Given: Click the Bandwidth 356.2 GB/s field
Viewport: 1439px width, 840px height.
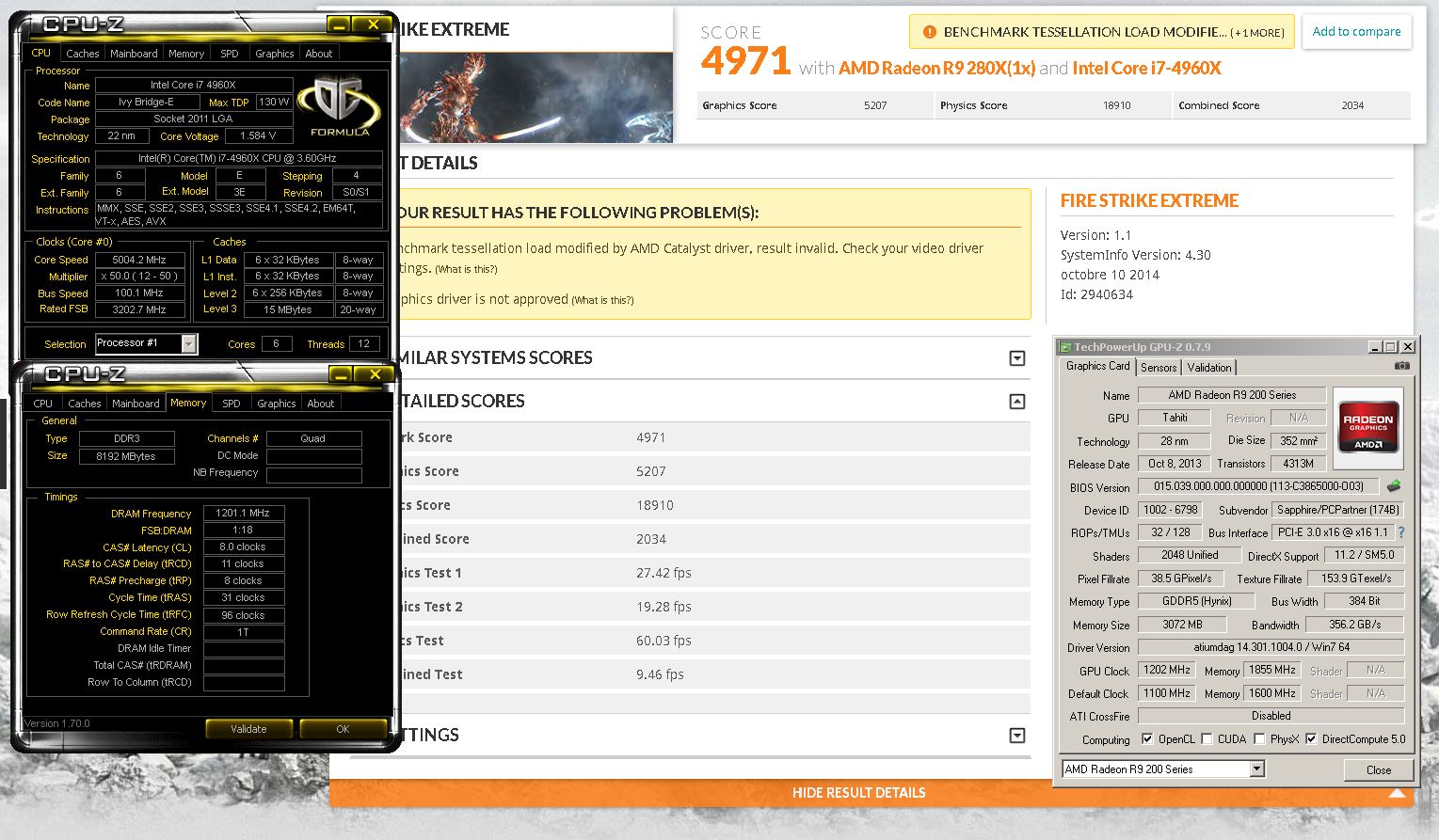Looking at the screenshot, I should click(1355, 625).
